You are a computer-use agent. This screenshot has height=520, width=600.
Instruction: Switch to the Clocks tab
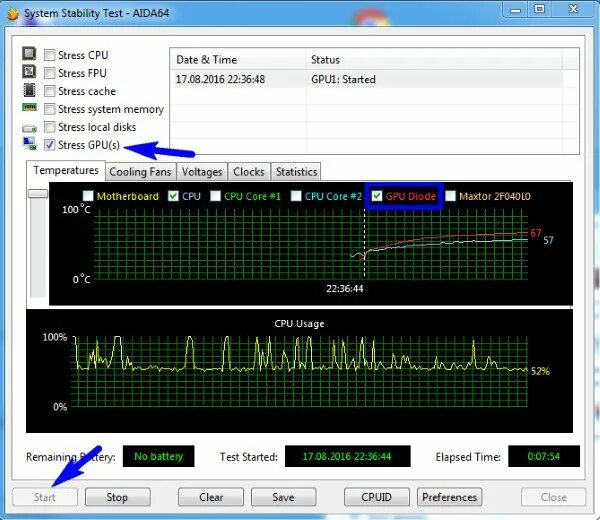point(249,172)
